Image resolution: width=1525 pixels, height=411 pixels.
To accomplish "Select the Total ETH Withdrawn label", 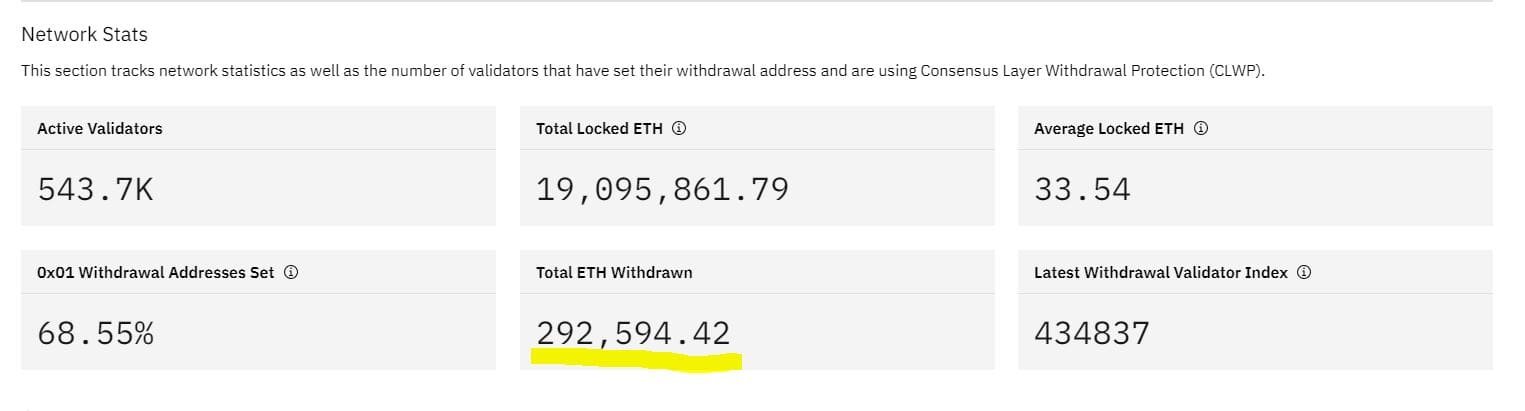I will 613,272.
